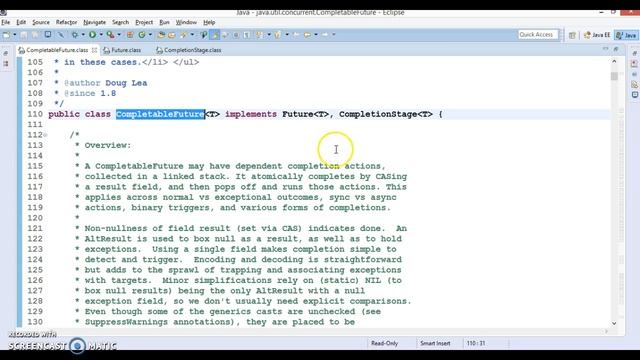The image size is (640, 360).
Task: Open the Debug dropdown arrow
Action: [x=83, y=35]
